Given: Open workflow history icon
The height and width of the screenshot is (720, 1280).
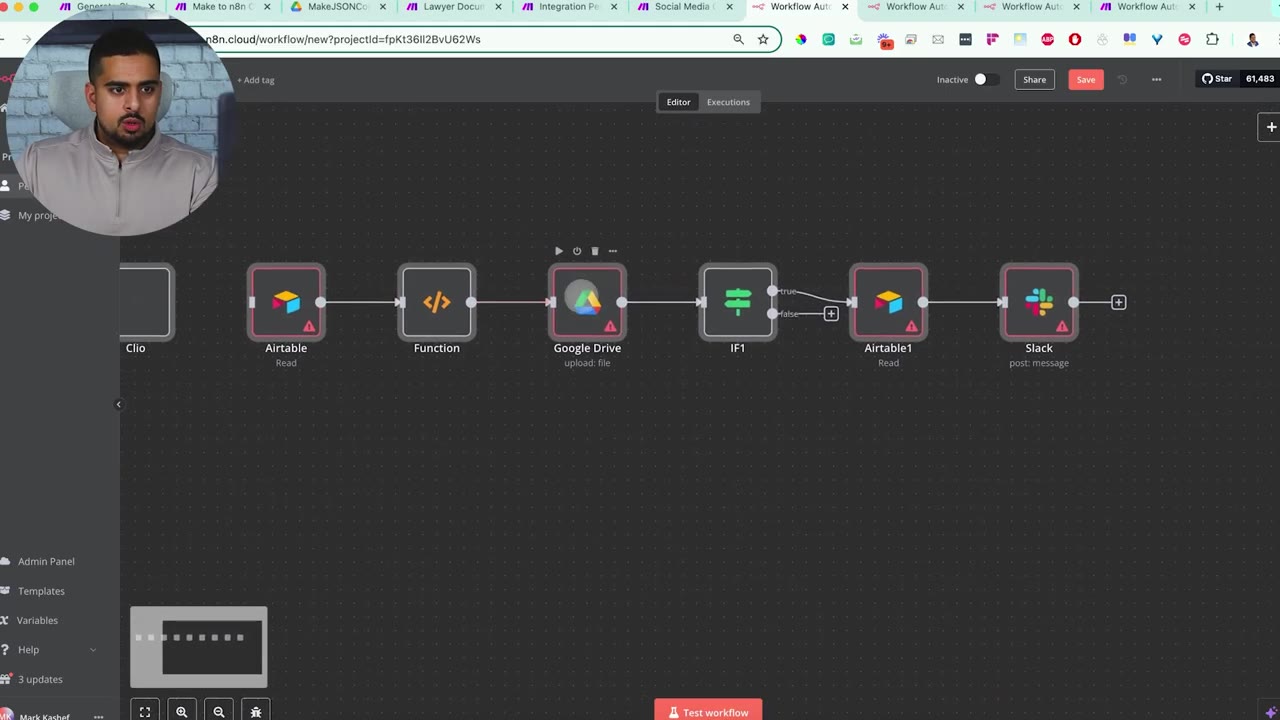Looking at the screenshot, I should [1122, 79].
